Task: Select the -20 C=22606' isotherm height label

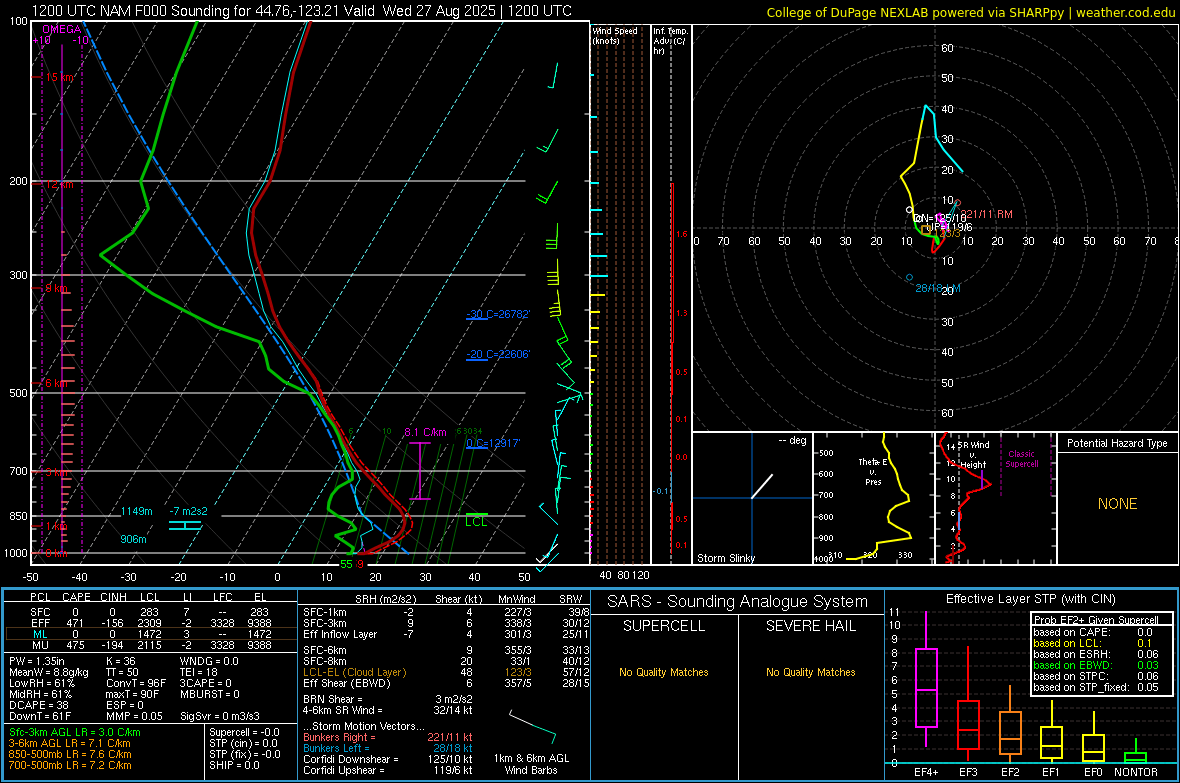Action: tap(498, 354)
